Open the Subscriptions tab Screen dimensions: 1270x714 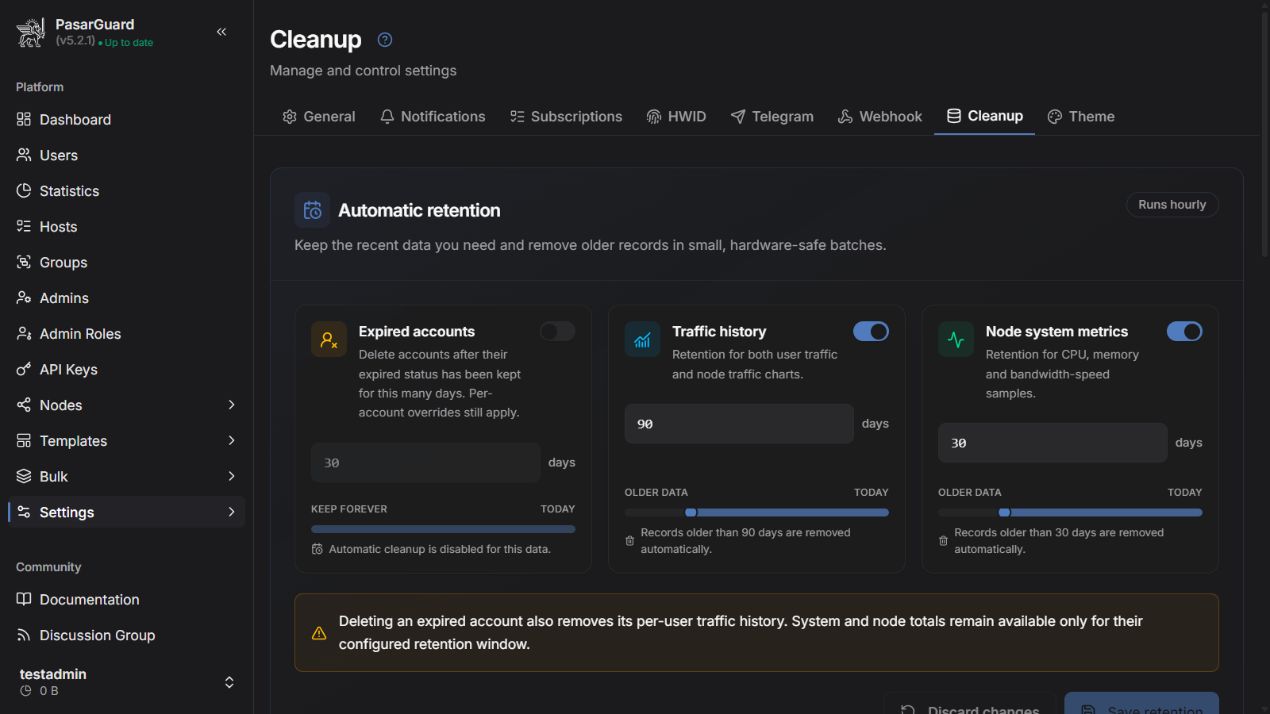pyautogui.click(x=566, y=116)
